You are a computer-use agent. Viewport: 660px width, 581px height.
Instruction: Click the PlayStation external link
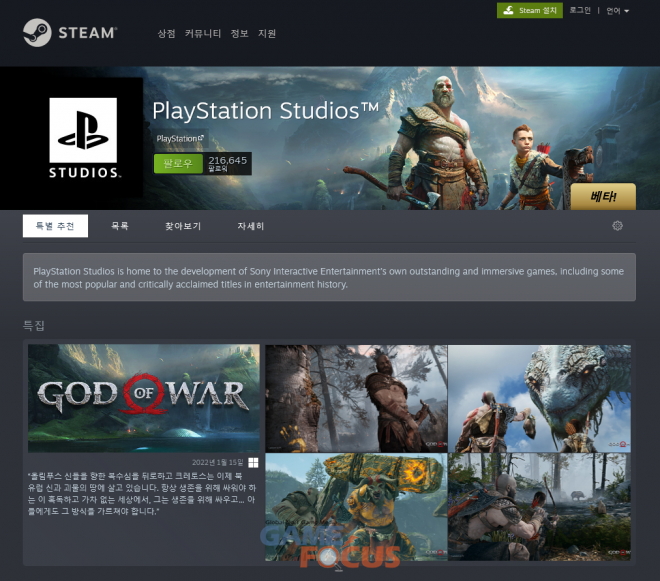(x=180, y=139)
